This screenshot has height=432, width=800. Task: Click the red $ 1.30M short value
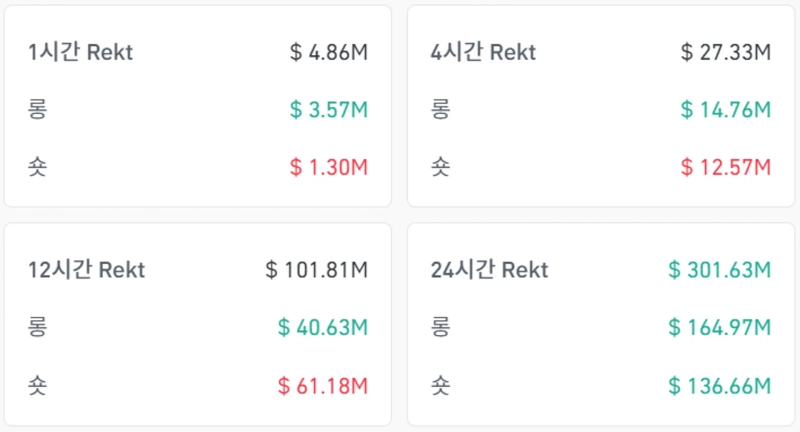tap(329, 167)
